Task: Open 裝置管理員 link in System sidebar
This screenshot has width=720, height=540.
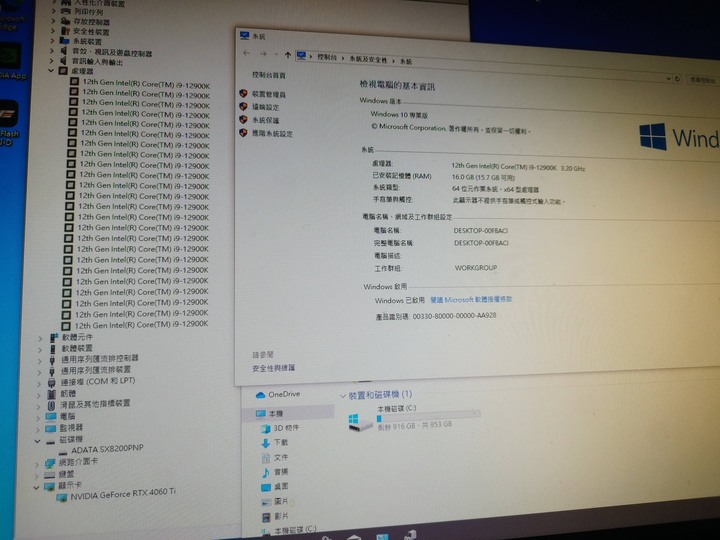Action: coord(267,93)
